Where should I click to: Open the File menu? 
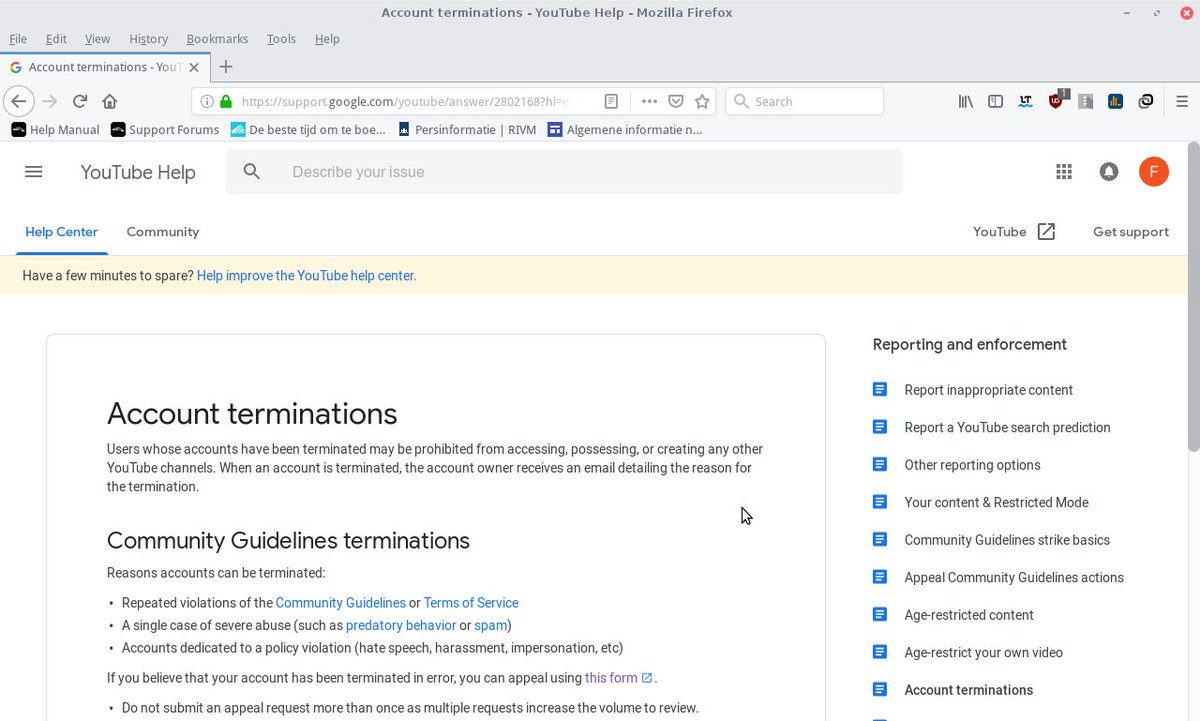(x=18, y=39)
